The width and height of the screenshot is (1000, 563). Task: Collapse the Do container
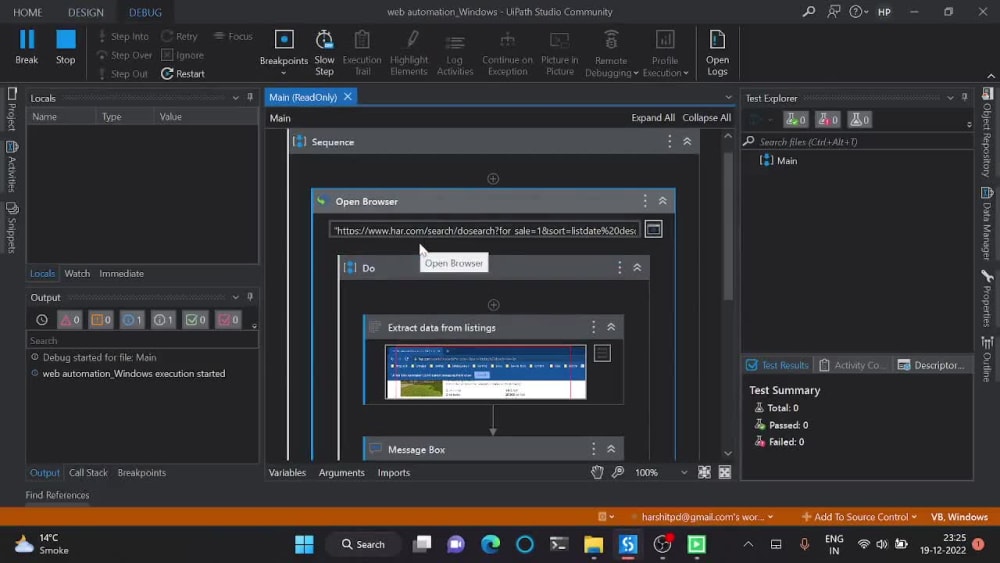point(637,268)
